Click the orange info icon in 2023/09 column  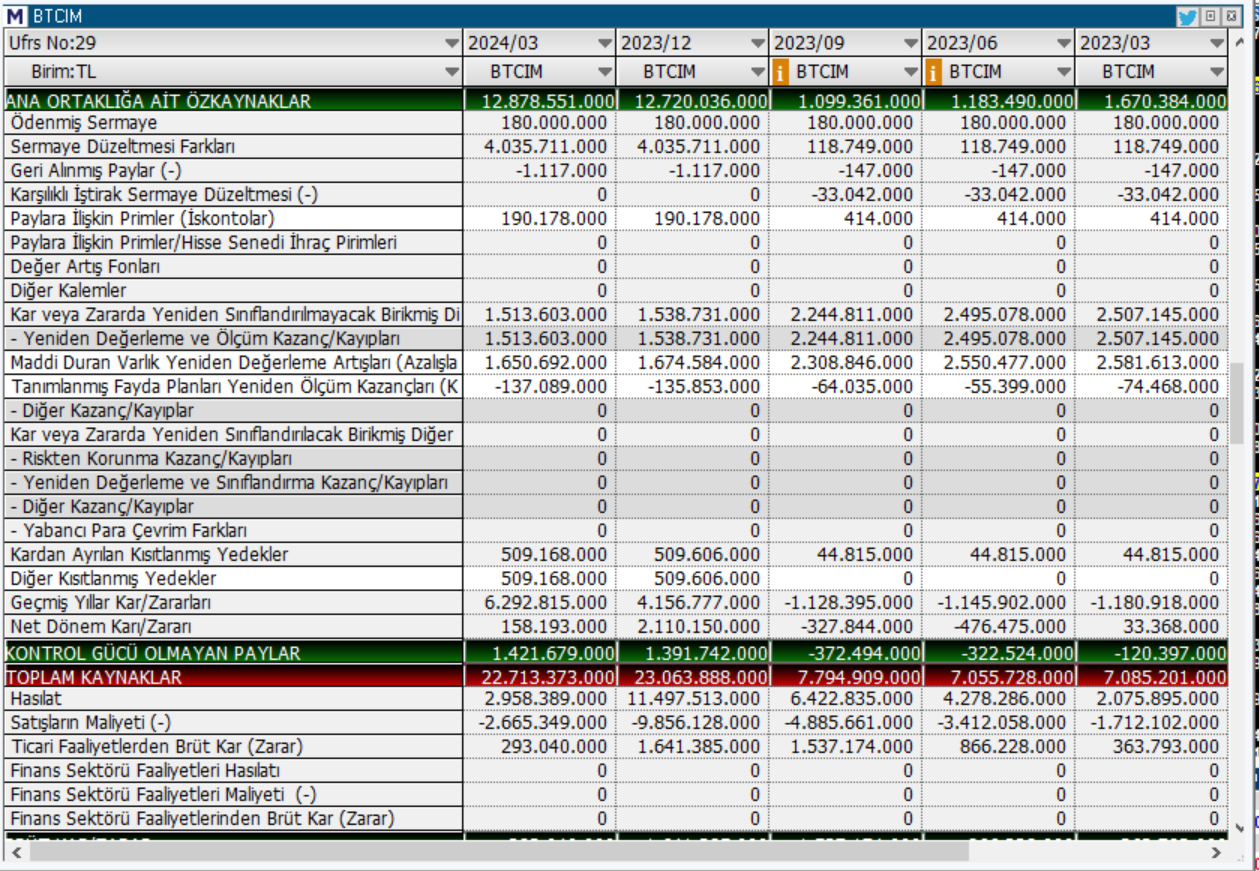pyautogui.click(x=782, y=72)
